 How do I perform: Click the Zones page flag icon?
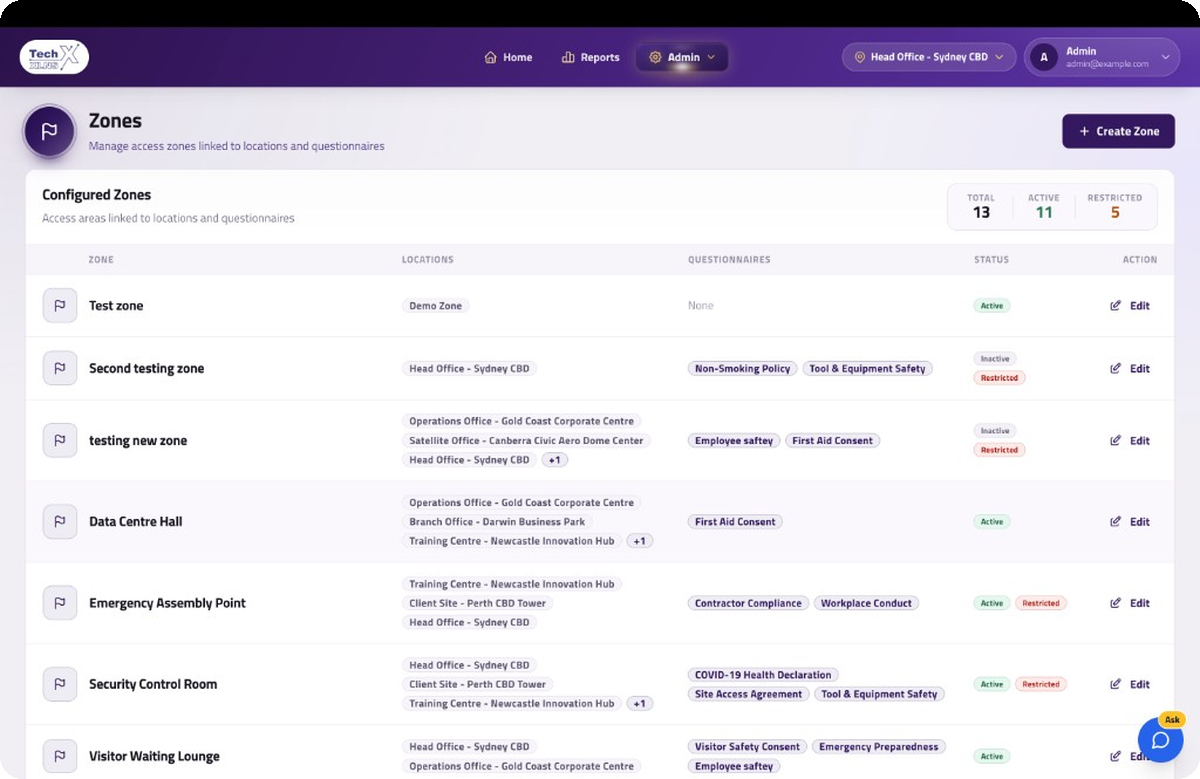[x=49, y=131]
